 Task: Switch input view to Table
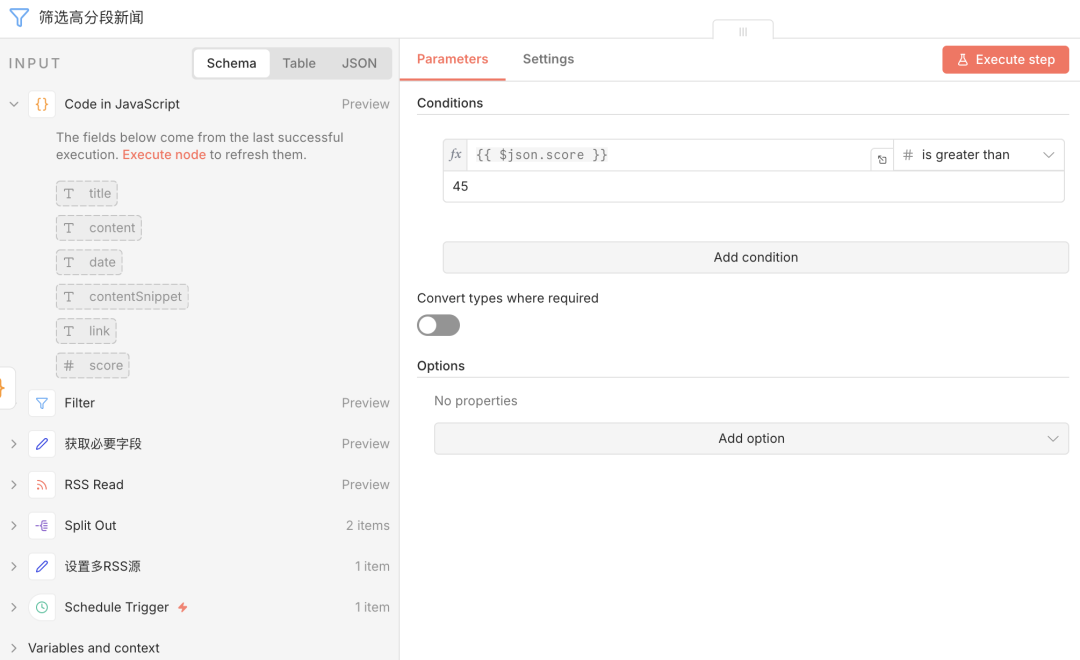(299, 63)
